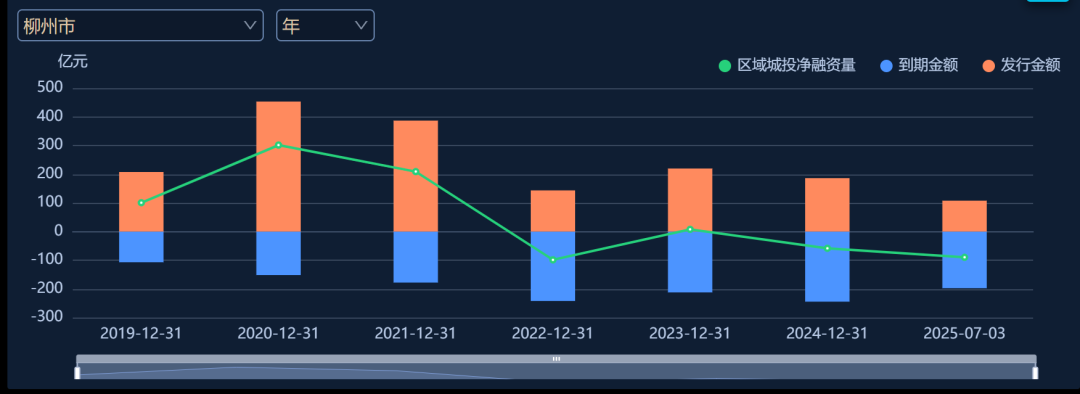The height and width of the screenshot is (394, 1080).
Task: Click the 2019-12-31 axis label
Action: [x=141, y=333]
